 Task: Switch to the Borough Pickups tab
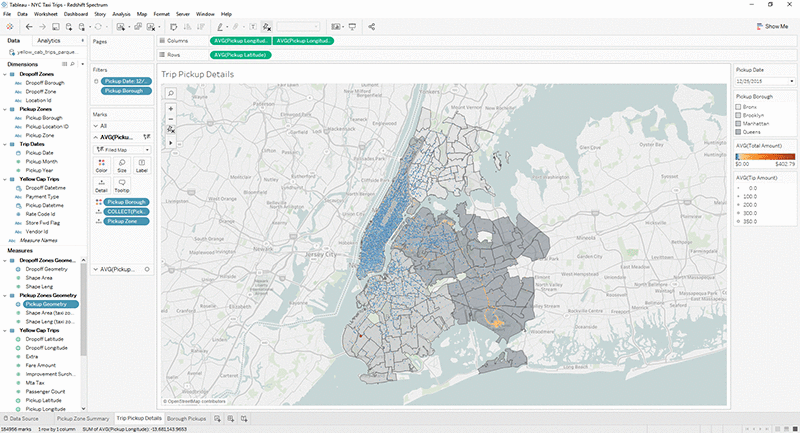tap(186, 419)
